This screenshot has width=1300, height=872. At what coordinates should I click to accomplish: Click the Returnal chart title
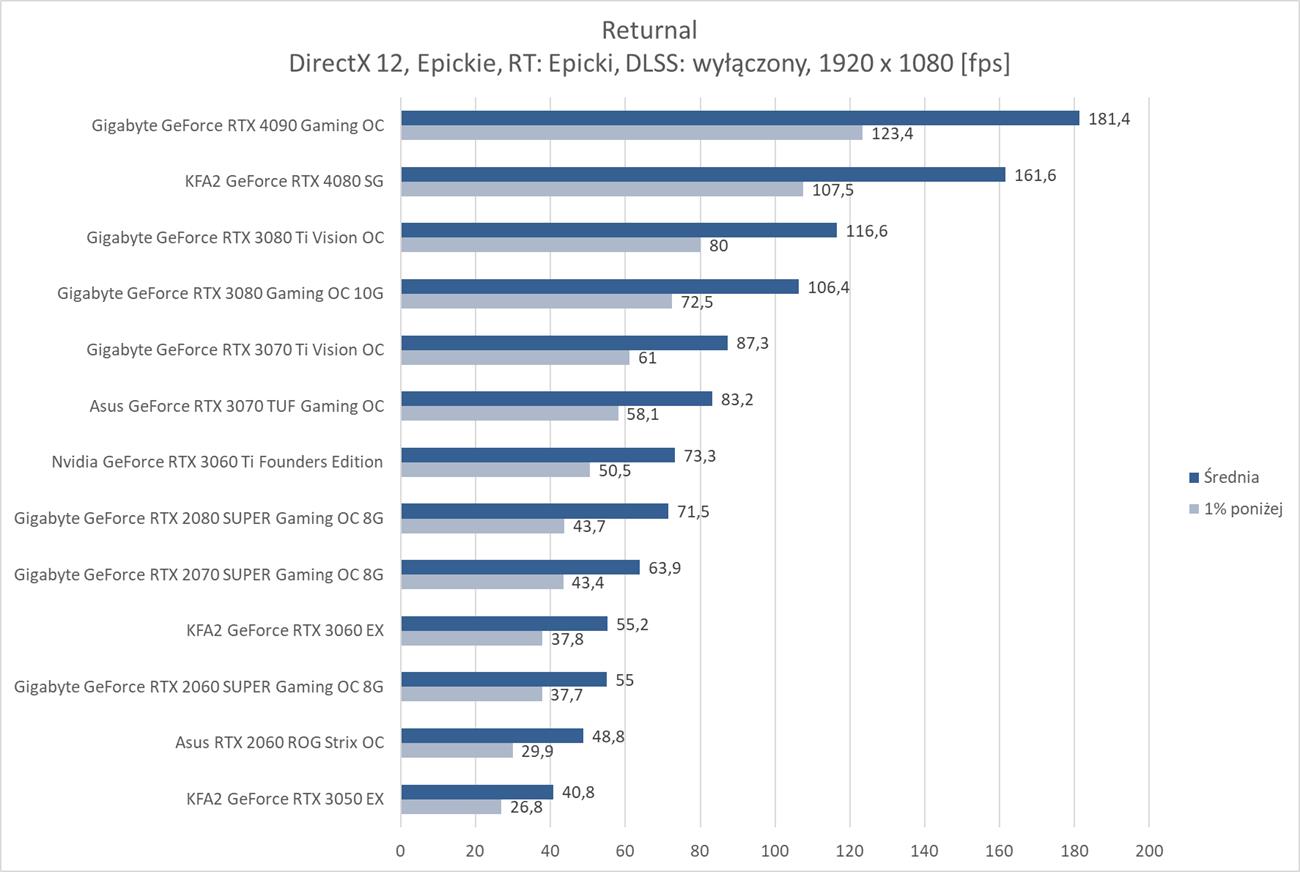649,30
